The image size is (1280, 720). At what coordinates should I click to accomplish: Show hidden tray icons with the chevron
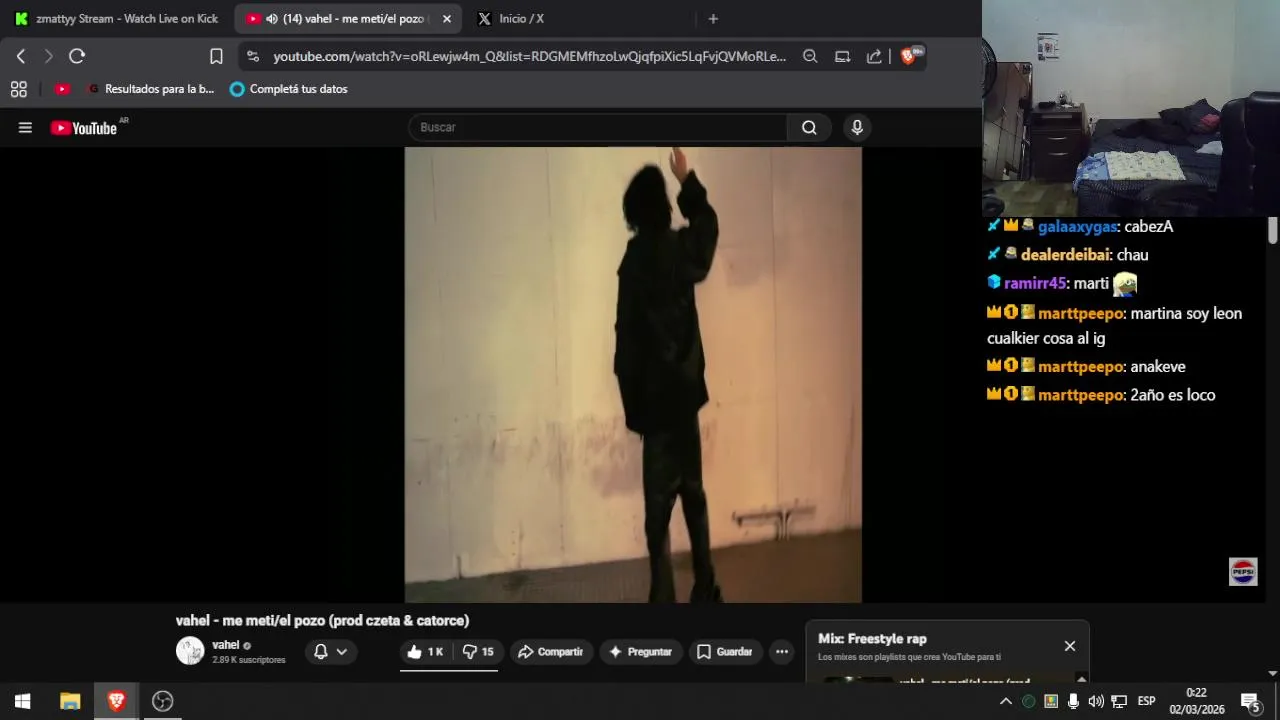click(x=1006, y=701)
